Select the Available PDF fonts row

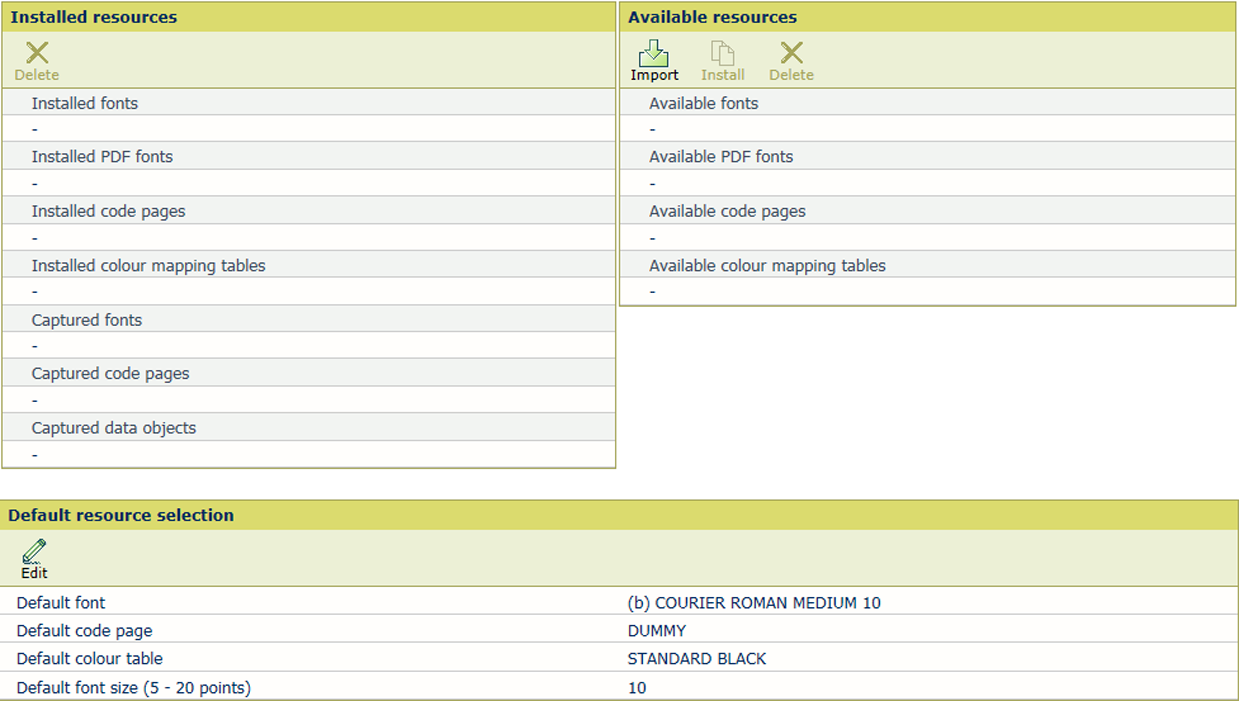pos(721,157)
